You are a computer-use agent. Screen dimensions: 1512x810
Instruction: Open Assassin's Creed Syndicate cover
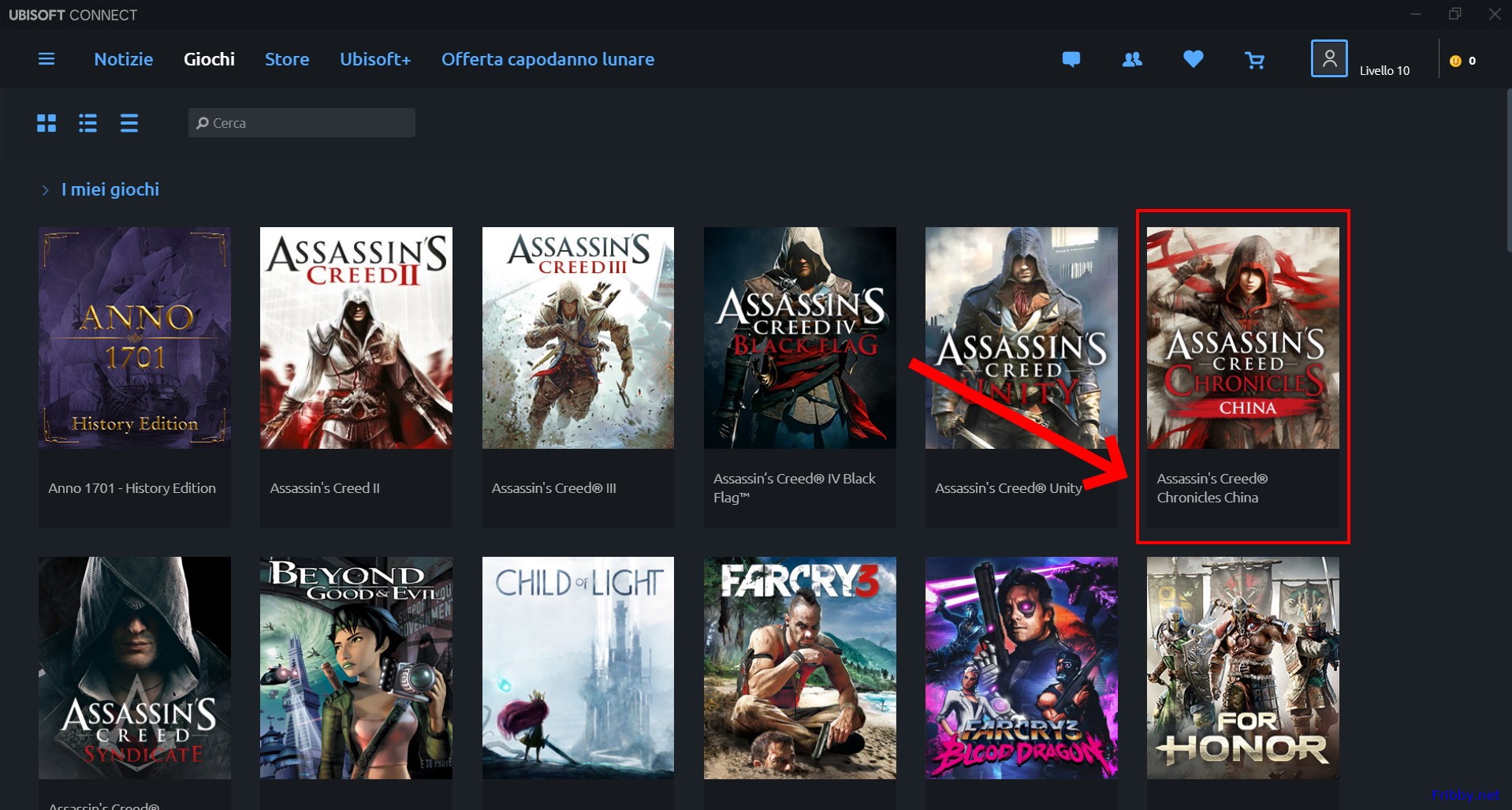point(135,668)
